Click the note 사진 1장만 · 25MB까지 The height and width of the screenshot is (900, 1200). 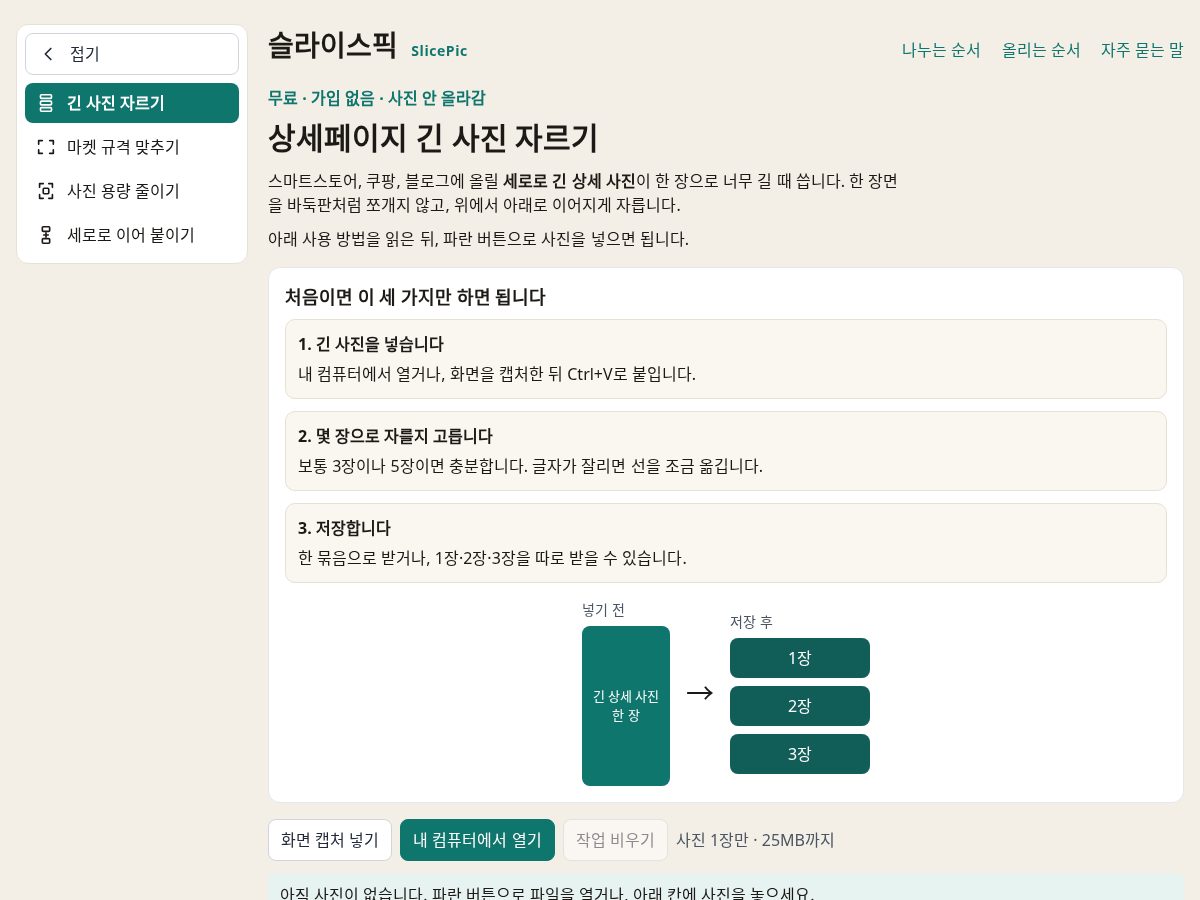pos(755,840)
